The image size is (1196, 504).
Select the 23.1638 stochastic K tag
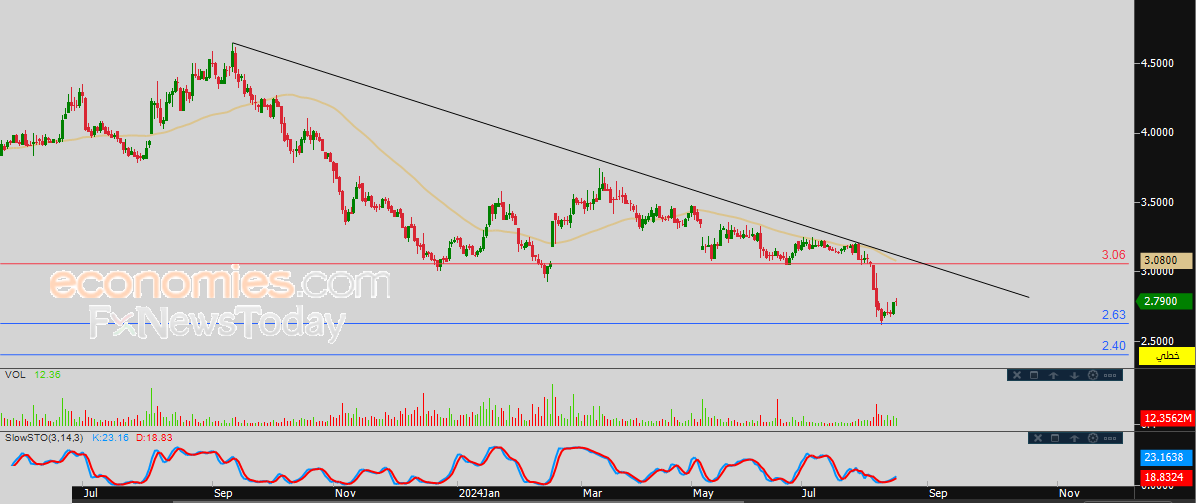1165,458
